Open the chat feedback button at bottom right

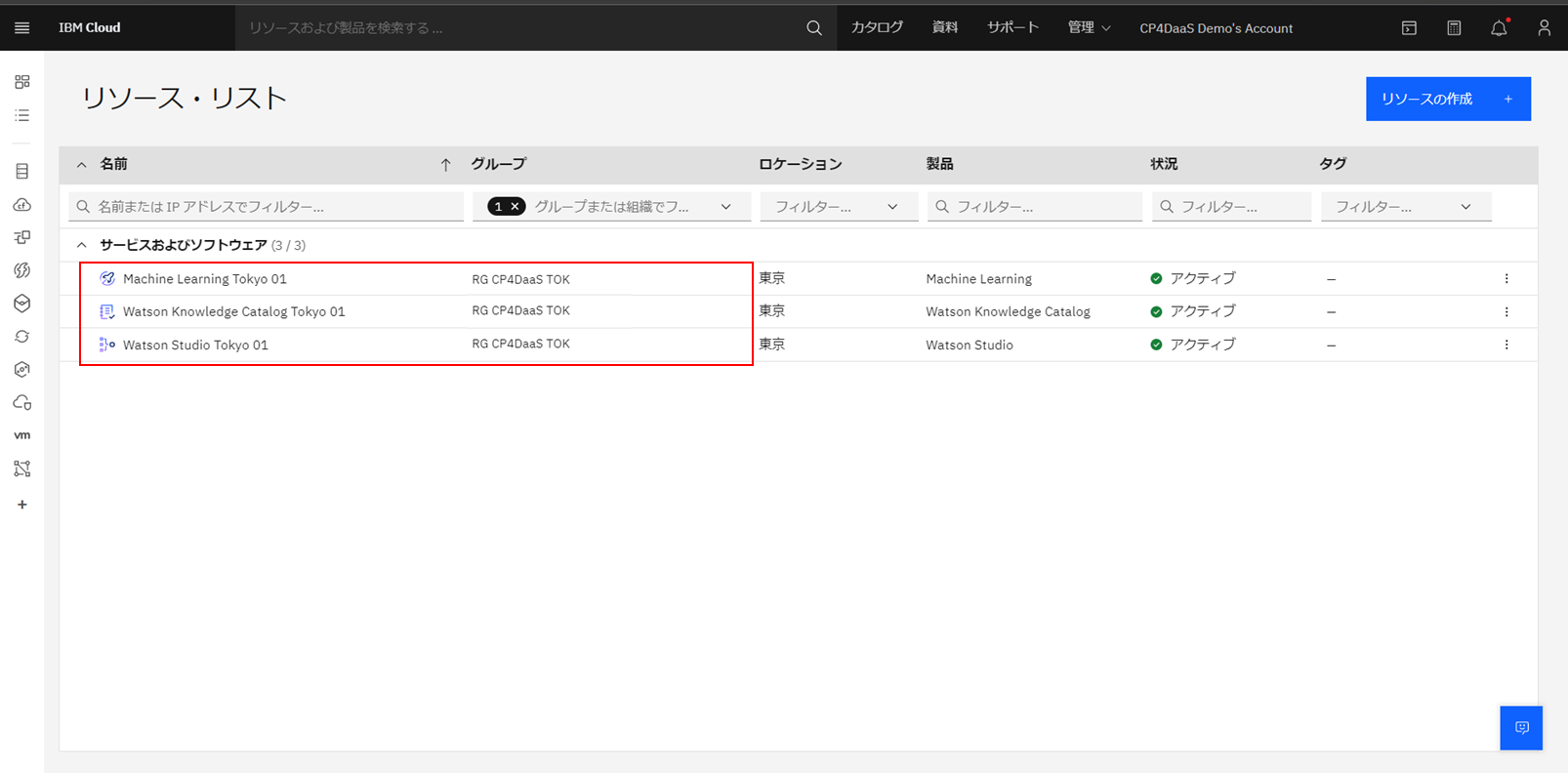point(1521,728)
